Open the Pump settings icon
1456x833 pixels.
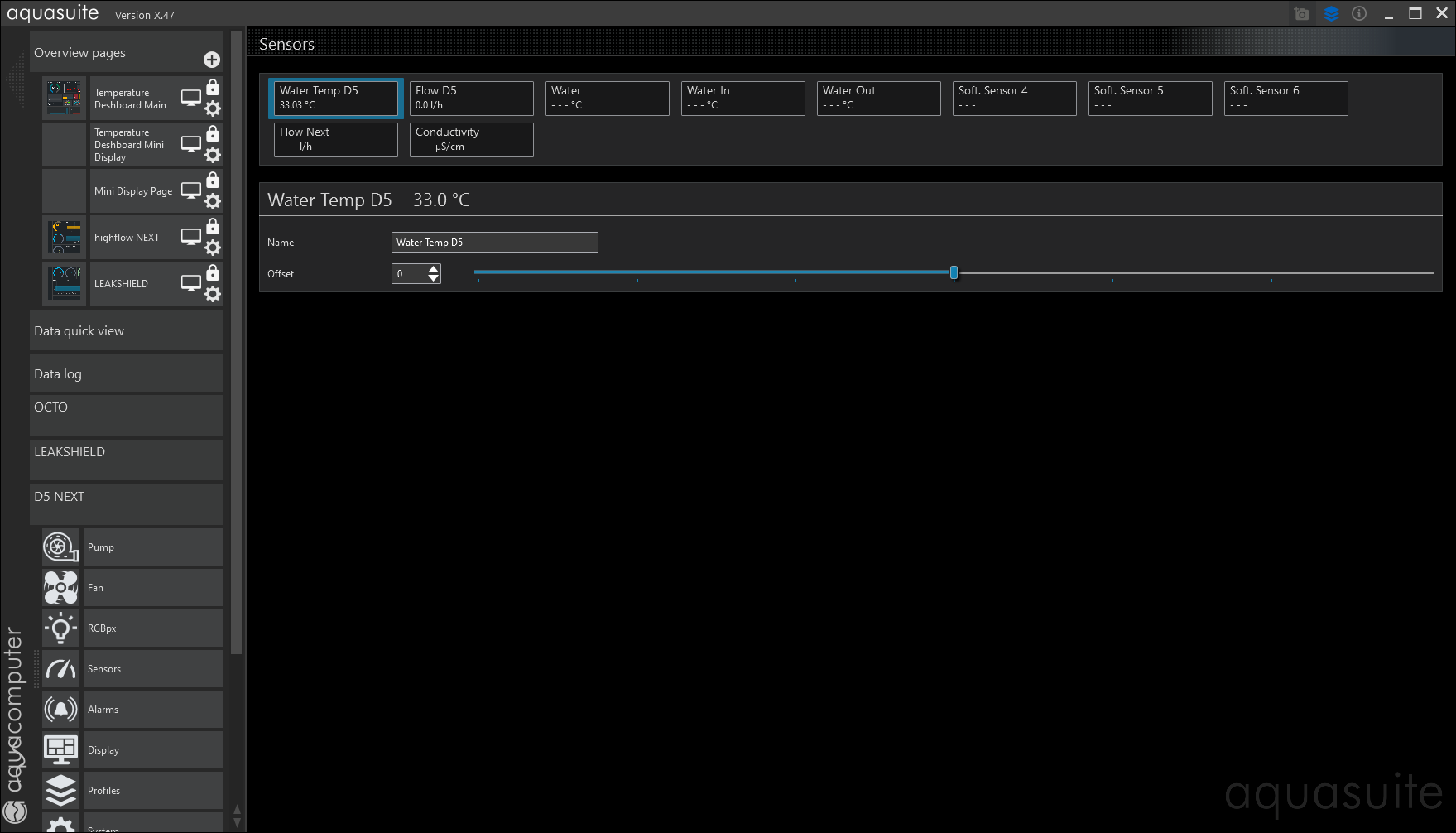pyautogui.click(x=61, y=547)
